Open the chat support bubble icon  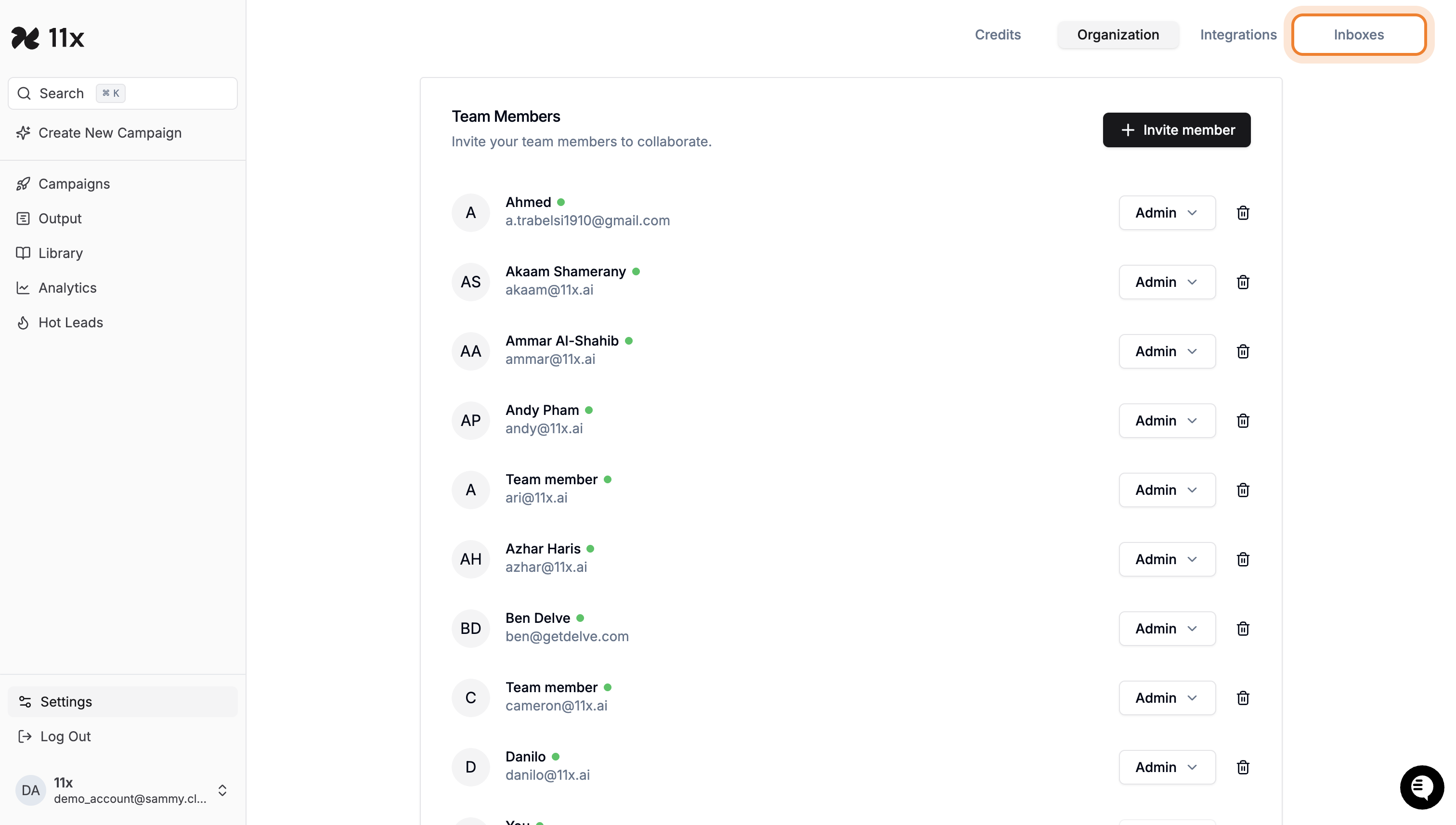click(1421, 786)
